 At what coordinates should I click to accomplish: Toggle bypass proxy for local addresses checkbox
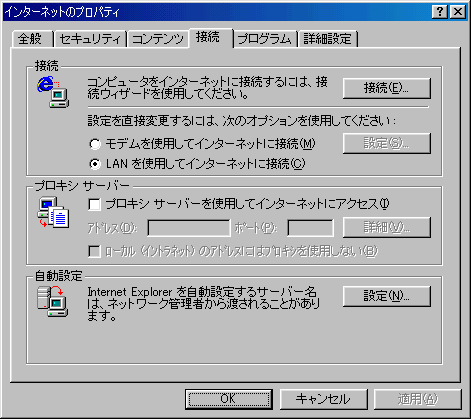95,251
